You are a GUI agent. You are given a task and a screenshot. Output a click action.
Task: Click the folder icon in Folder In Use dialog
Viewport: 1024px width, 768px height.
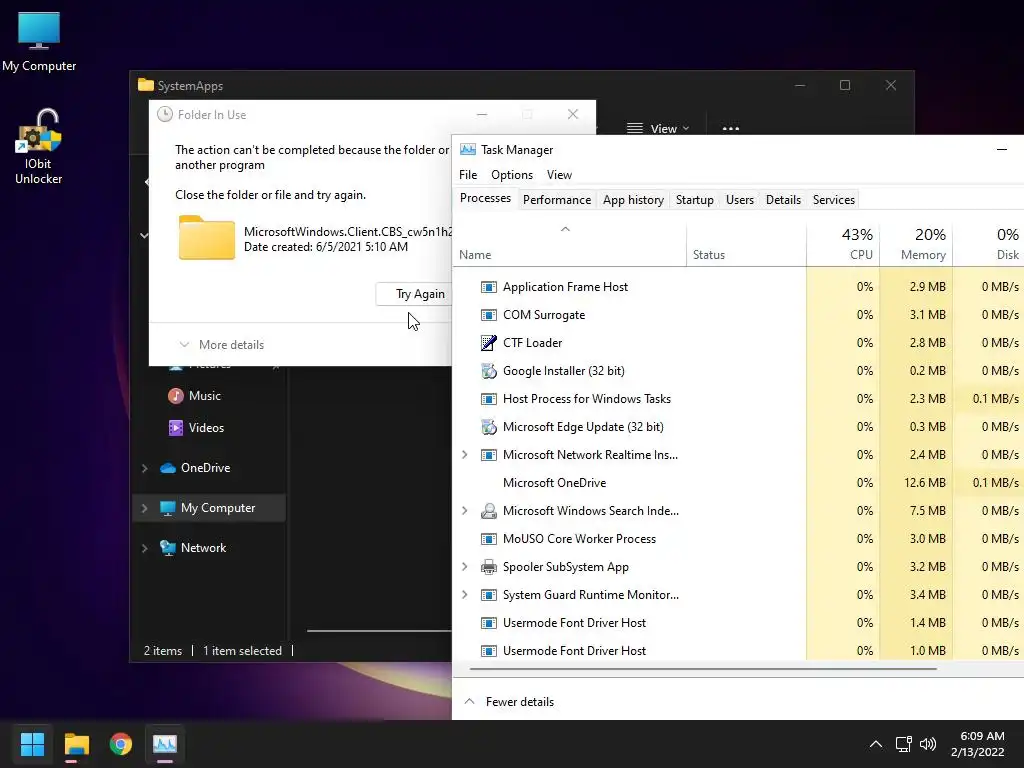tap(206, 238)
